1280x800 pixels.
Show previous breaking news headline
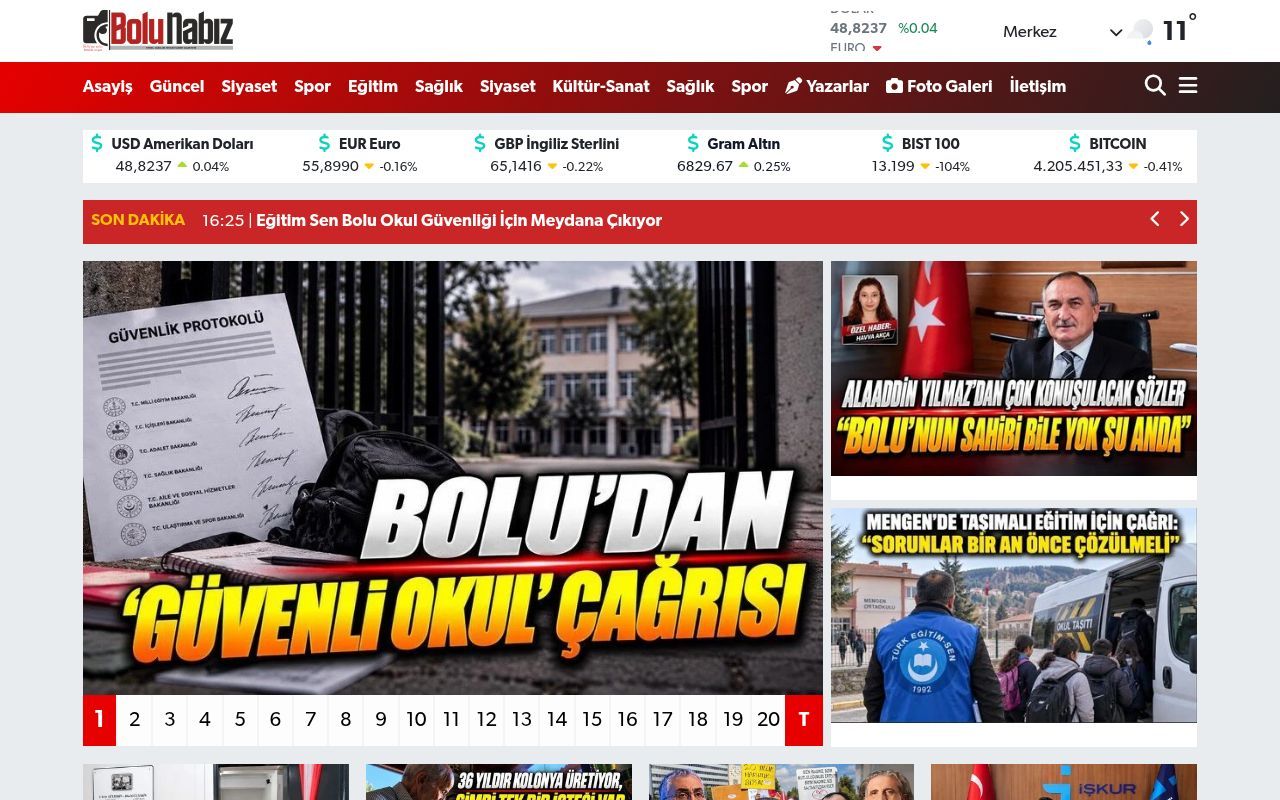[x=1154, y=219]
